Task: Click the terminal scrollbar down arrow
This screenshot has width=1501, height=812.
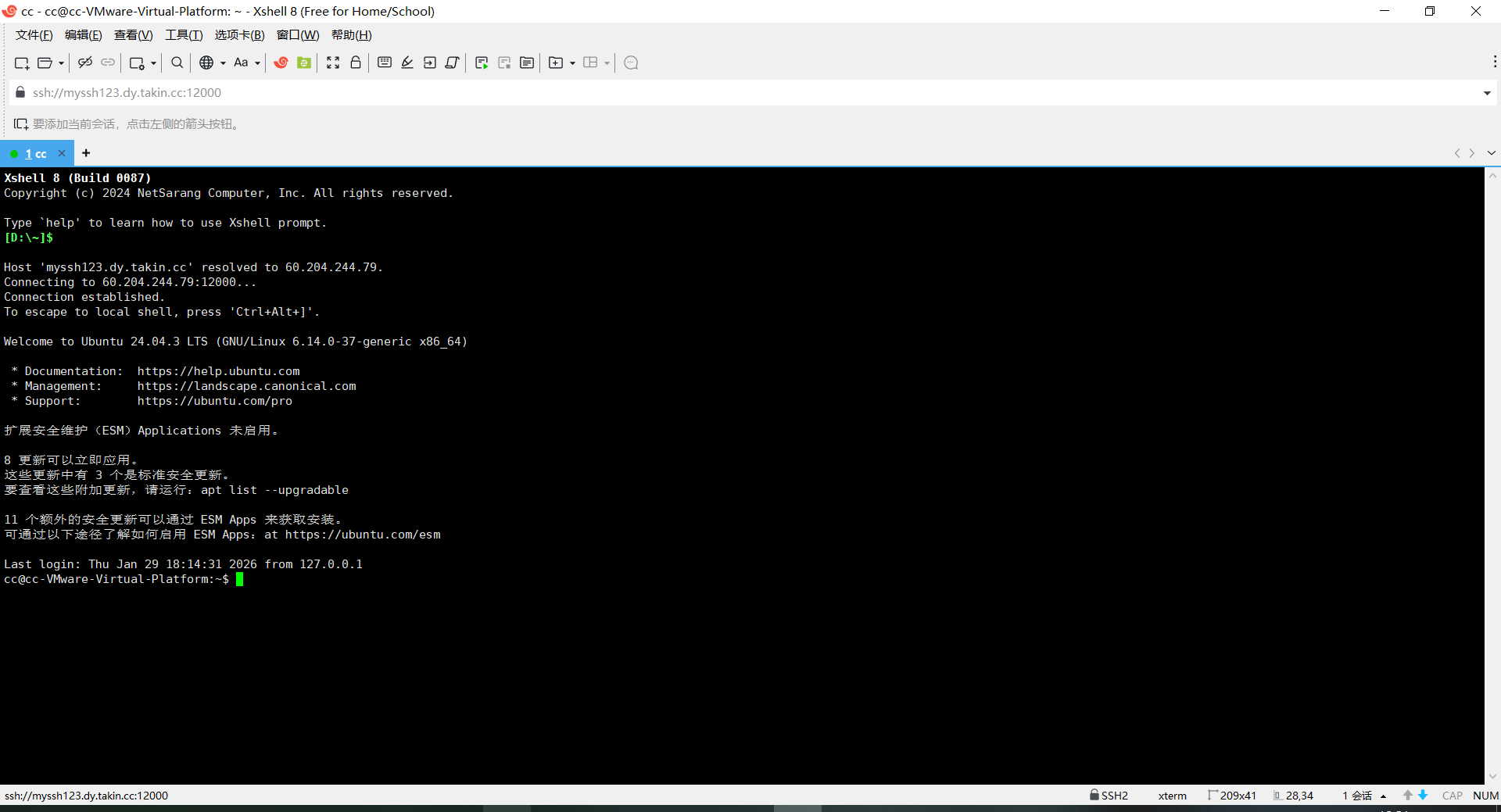Action: point(1492,777)
